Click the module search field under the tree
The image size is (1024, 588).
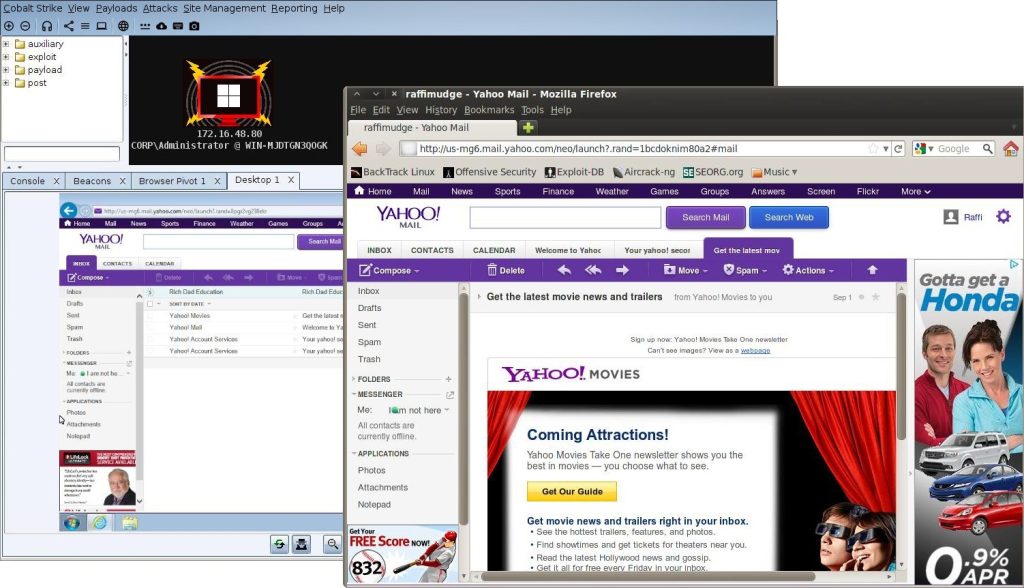tap(62, 154)
